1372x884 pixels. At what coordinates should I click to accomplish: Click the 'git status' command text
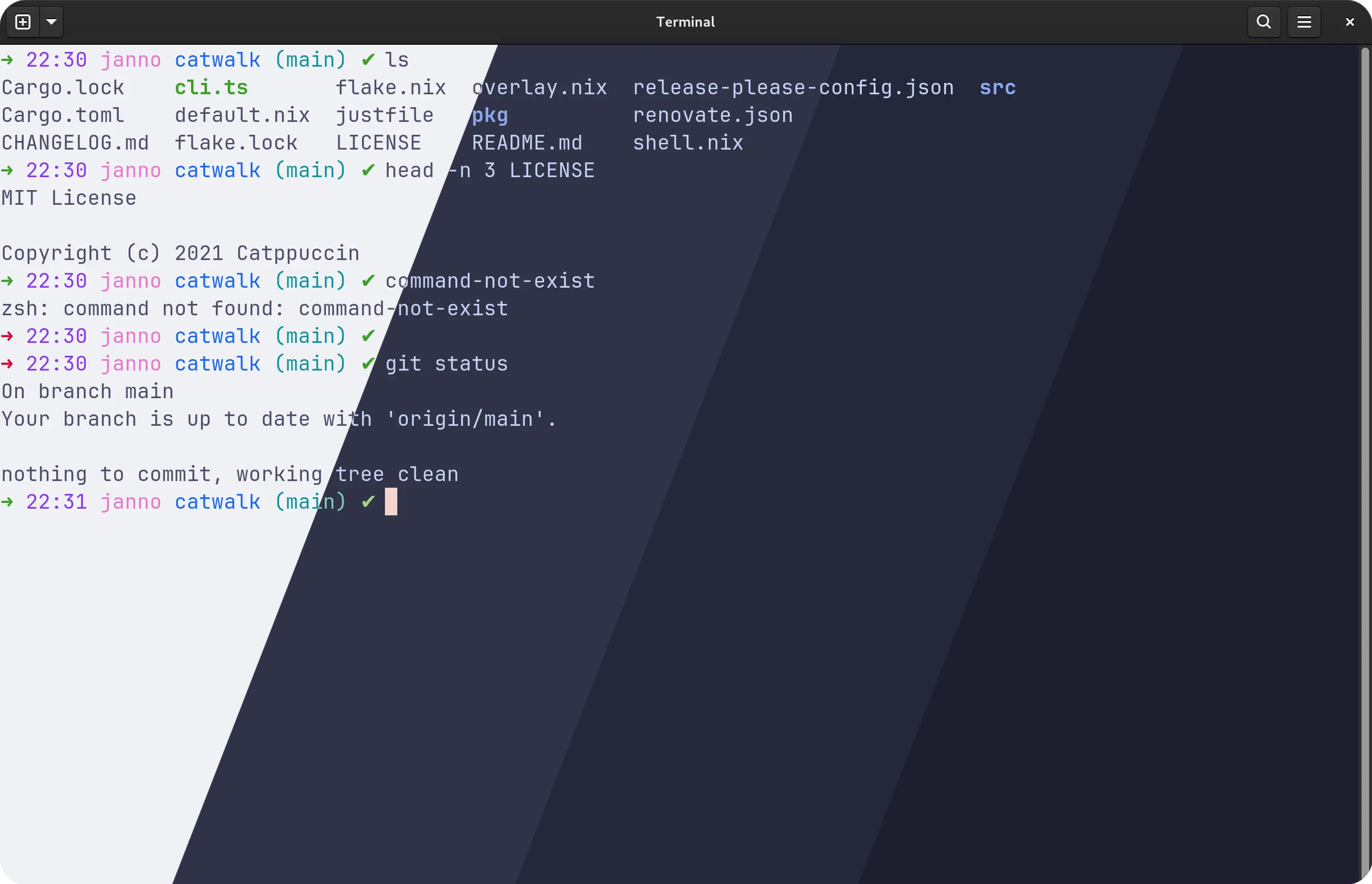(446, 364)
